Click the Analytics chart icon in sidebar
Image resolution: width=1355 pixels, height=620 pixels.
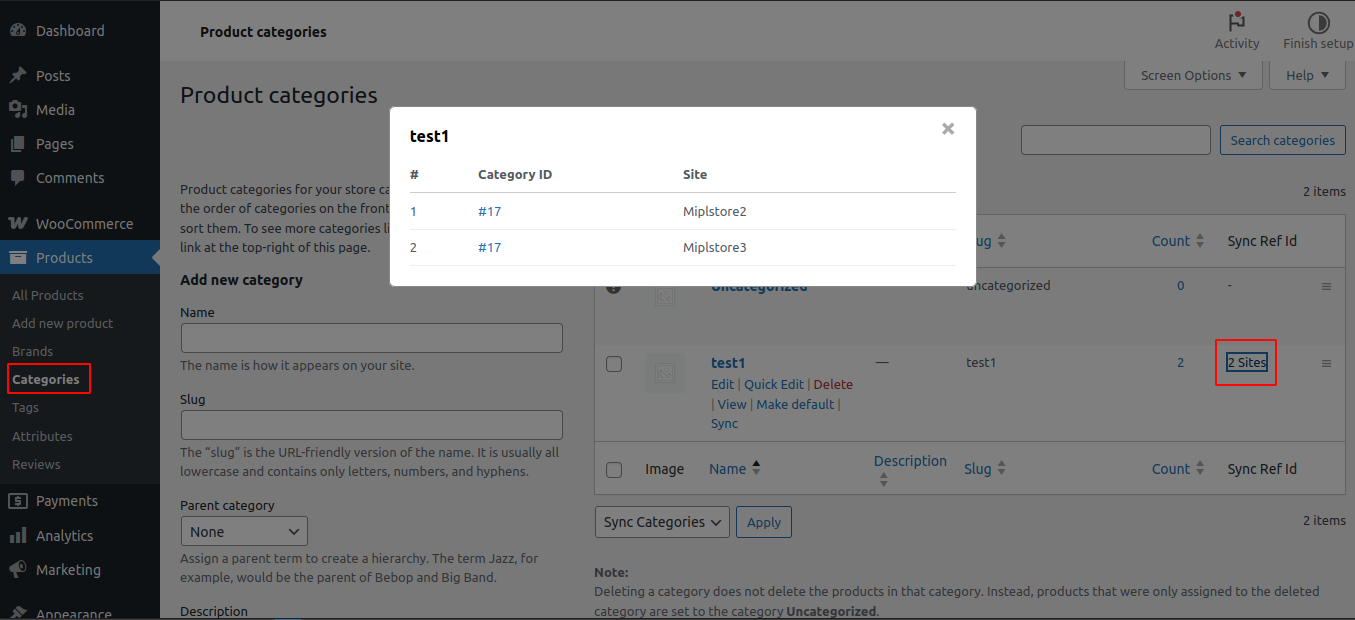click(x=18, y=536)
